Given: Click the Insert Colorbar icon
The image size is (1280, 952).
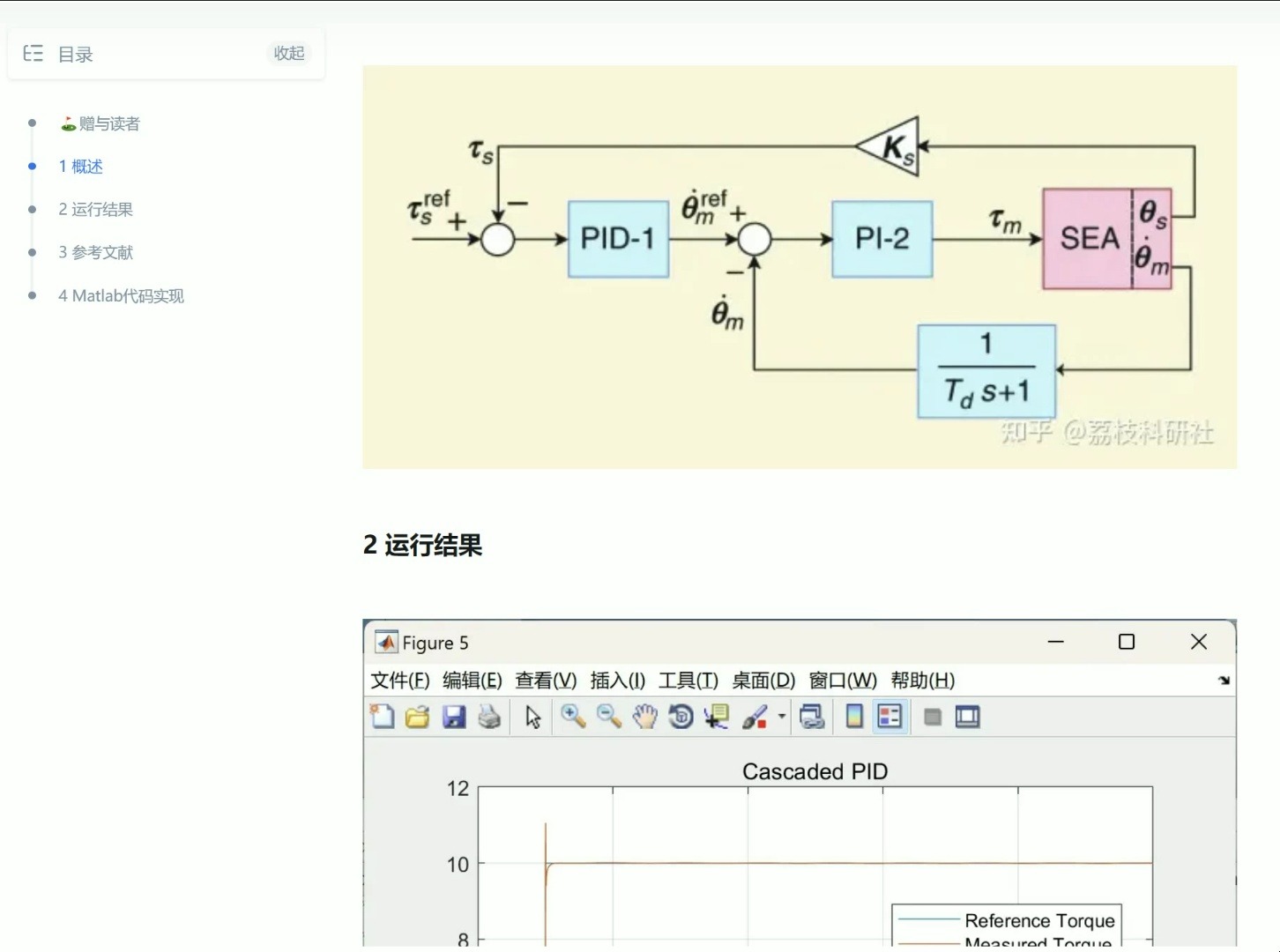Looking at the screenshot, I should click(x=854, y=717).
